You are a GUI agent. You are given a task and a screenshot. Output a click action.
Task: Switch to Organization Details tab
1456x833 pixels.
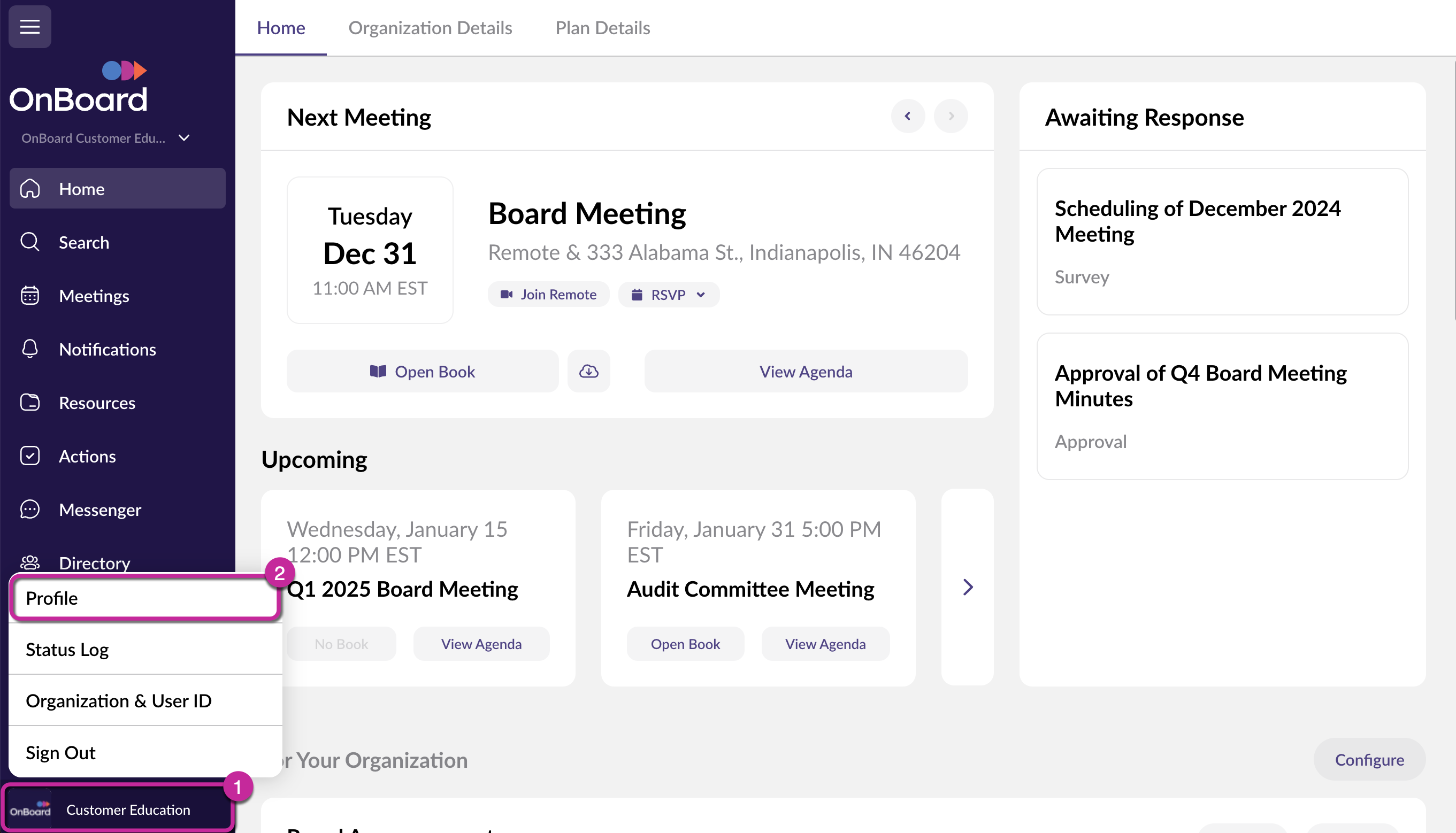tap(430, 27)
